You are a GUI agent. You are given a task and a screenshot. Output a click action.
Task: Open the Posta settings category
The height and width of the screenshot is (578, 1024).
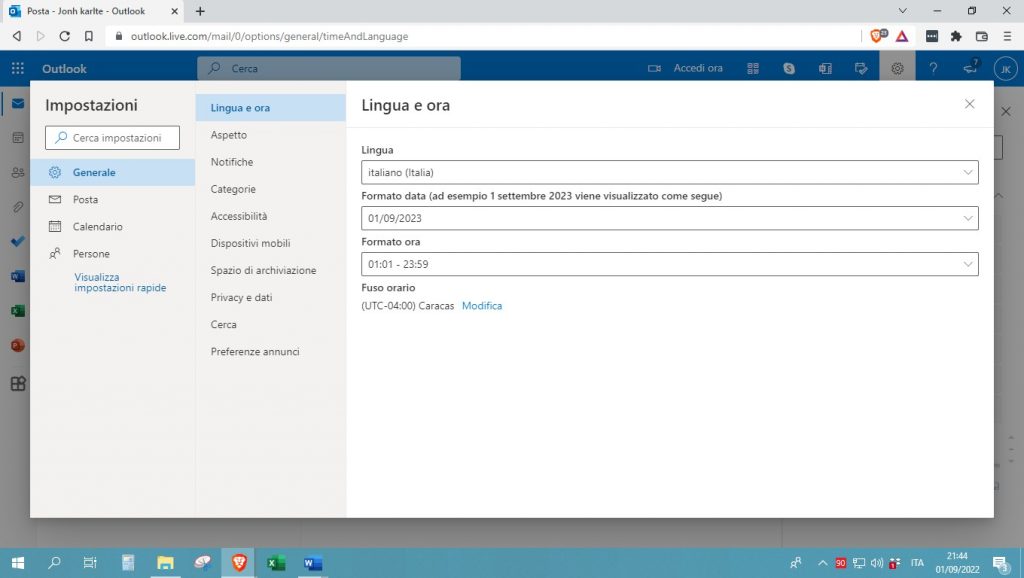coord(85,200)
